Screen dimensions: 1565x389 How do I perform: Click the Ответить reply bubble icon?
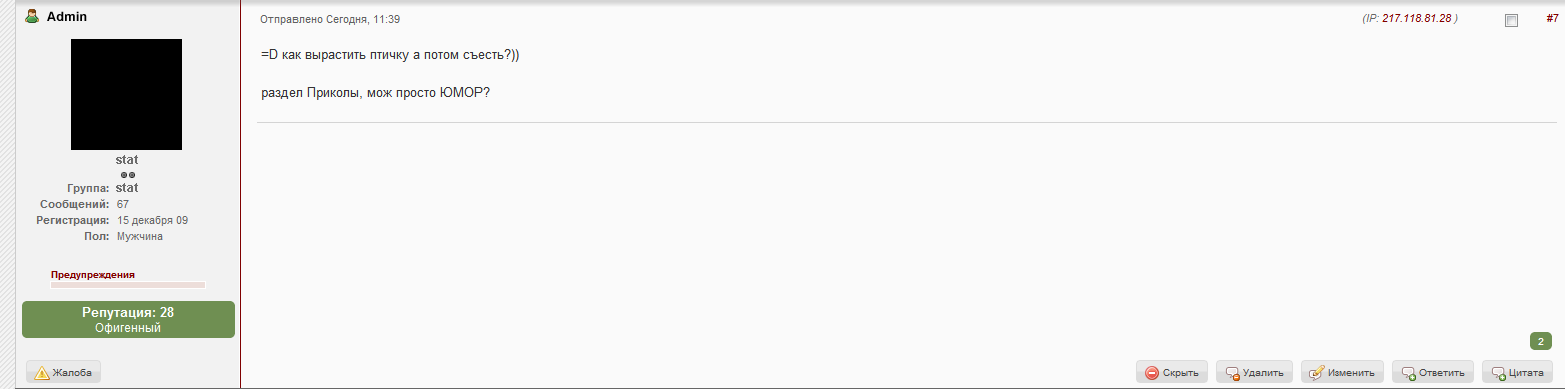point(1408,373)
